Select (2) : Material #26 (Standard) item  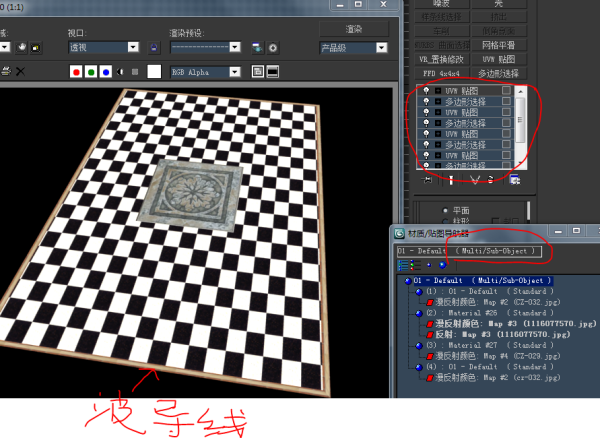pos(490,313)
